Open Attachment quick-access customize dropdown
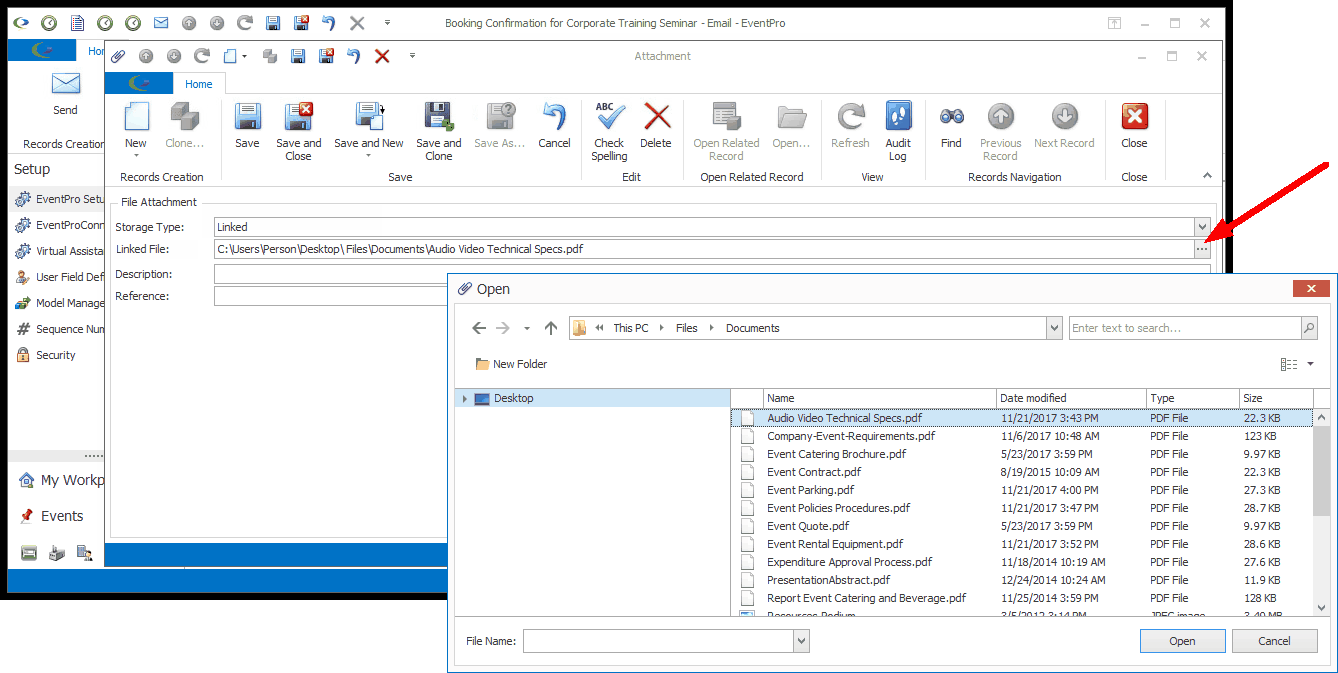The image size is (1338, 673). click(412, 56)
